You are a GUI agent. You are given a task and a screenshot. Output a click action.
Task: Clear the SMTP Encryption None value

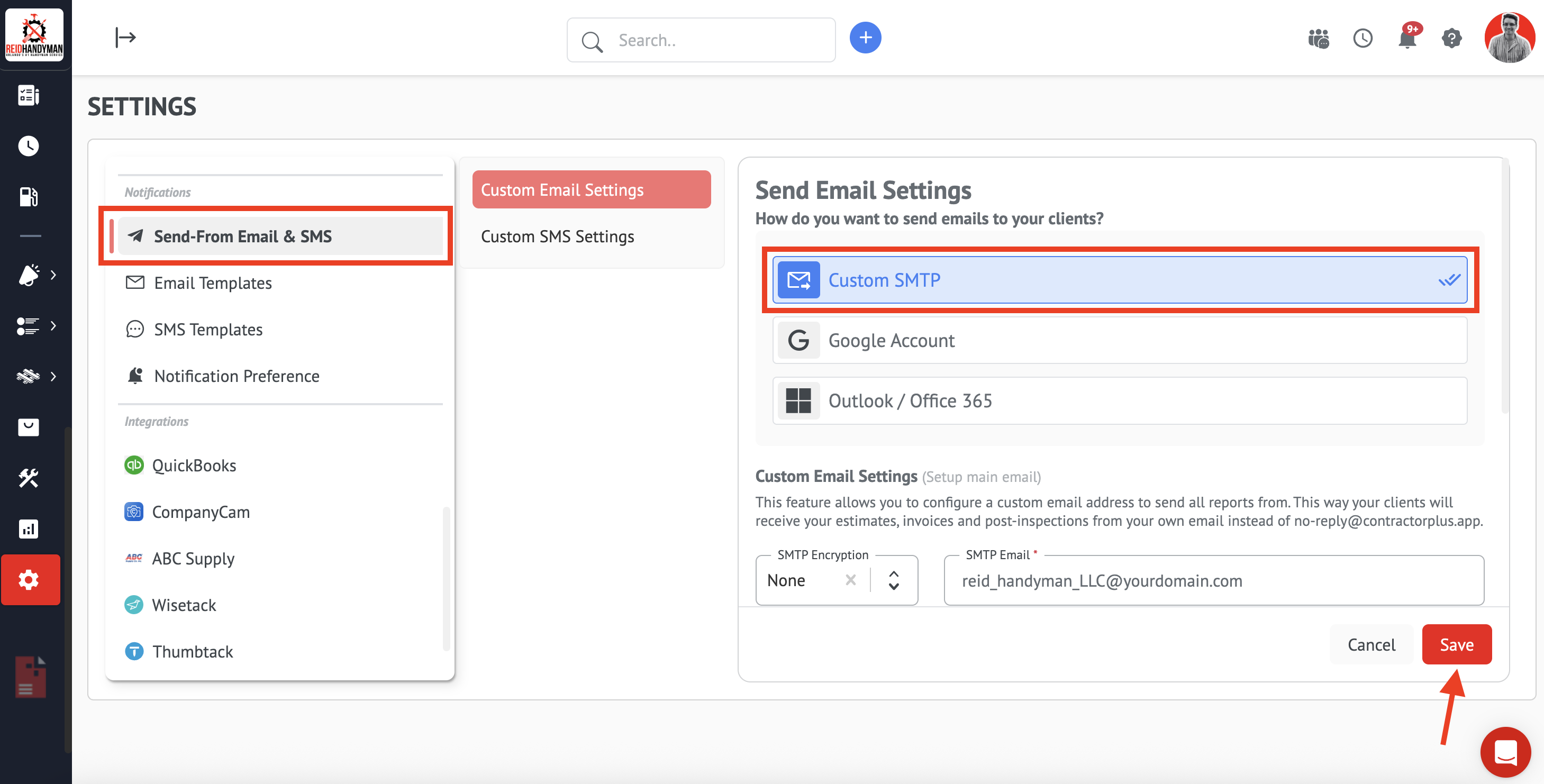(x=850, y=580)
